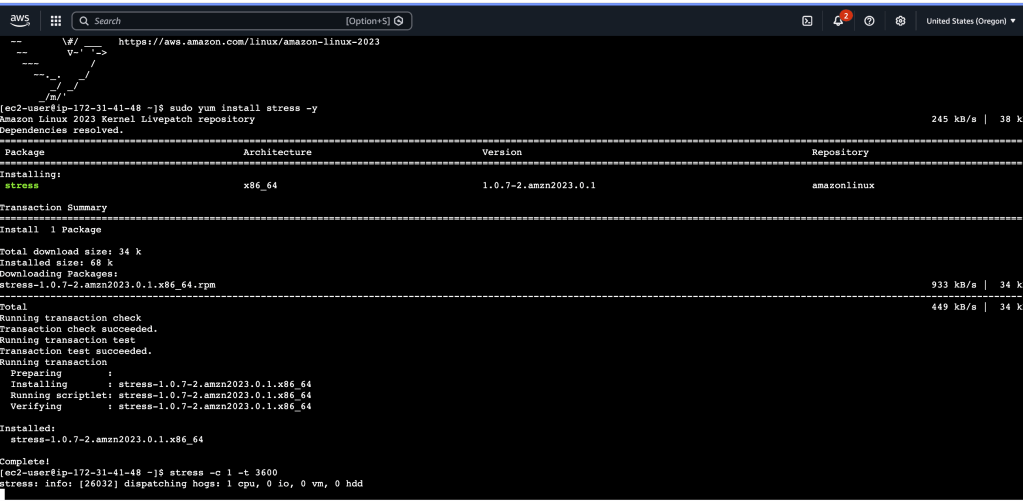Click the "sudo yum install stress -y" command
Viewport: 1023px width, 501px height.
tap(243, 108)
